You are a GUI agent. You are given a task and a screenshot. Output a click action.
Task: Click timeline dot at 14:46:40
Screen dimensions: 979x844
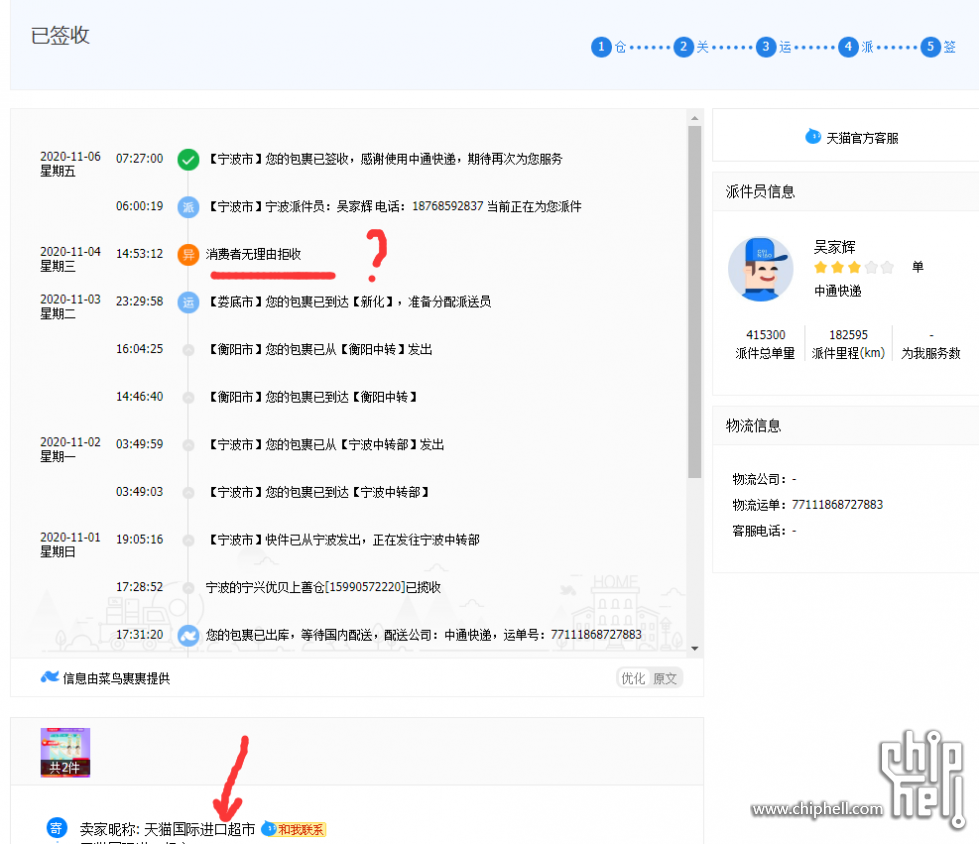pyautogui.click(x=188, y=398)
